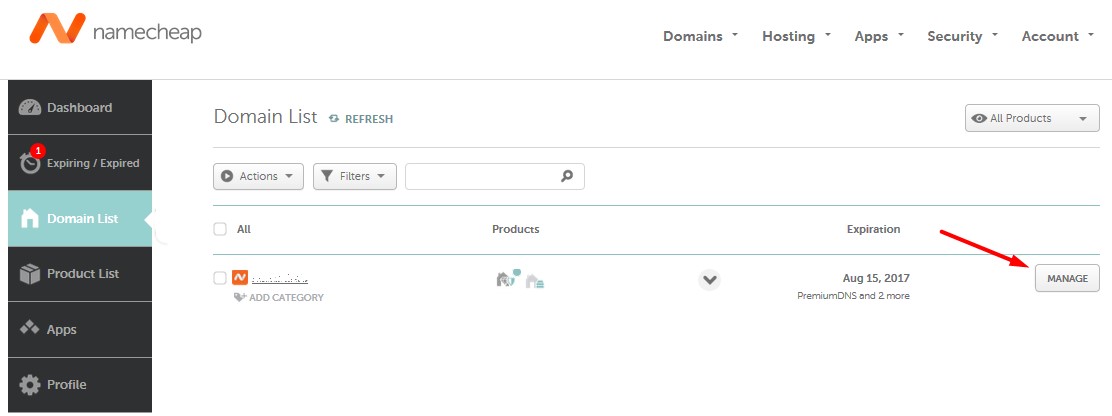Click the Product List box icon
Image resolution: width=1112 pixels, height=416 pixels.
tap(30, 274)
